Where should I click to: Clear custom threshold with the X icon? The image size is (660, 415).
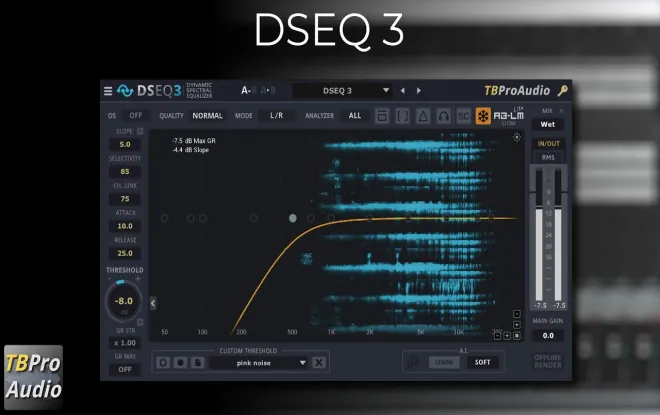point(319,362)
